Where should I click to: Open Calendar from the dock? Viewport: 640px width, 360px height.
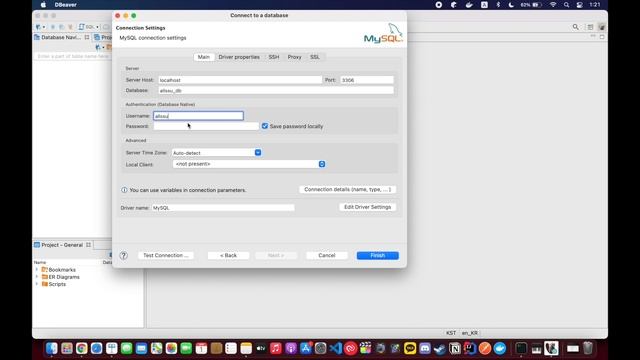coord(201,348)
